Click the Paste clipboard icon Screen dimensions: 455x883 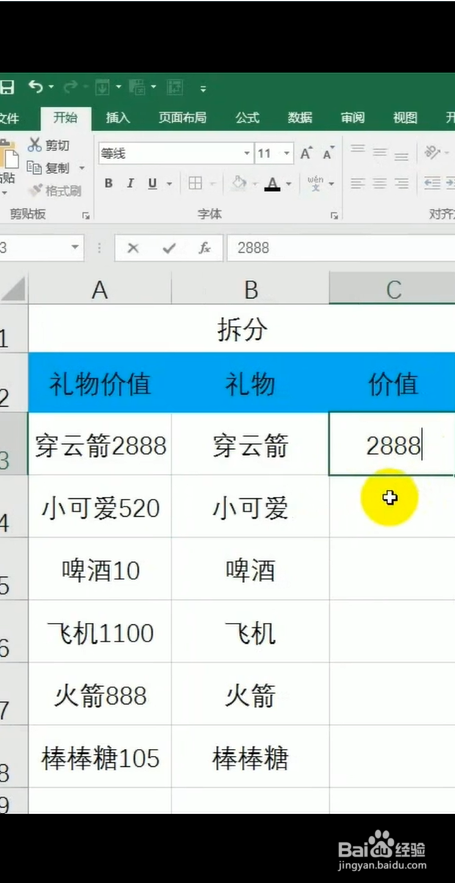(x=8, y=154)
